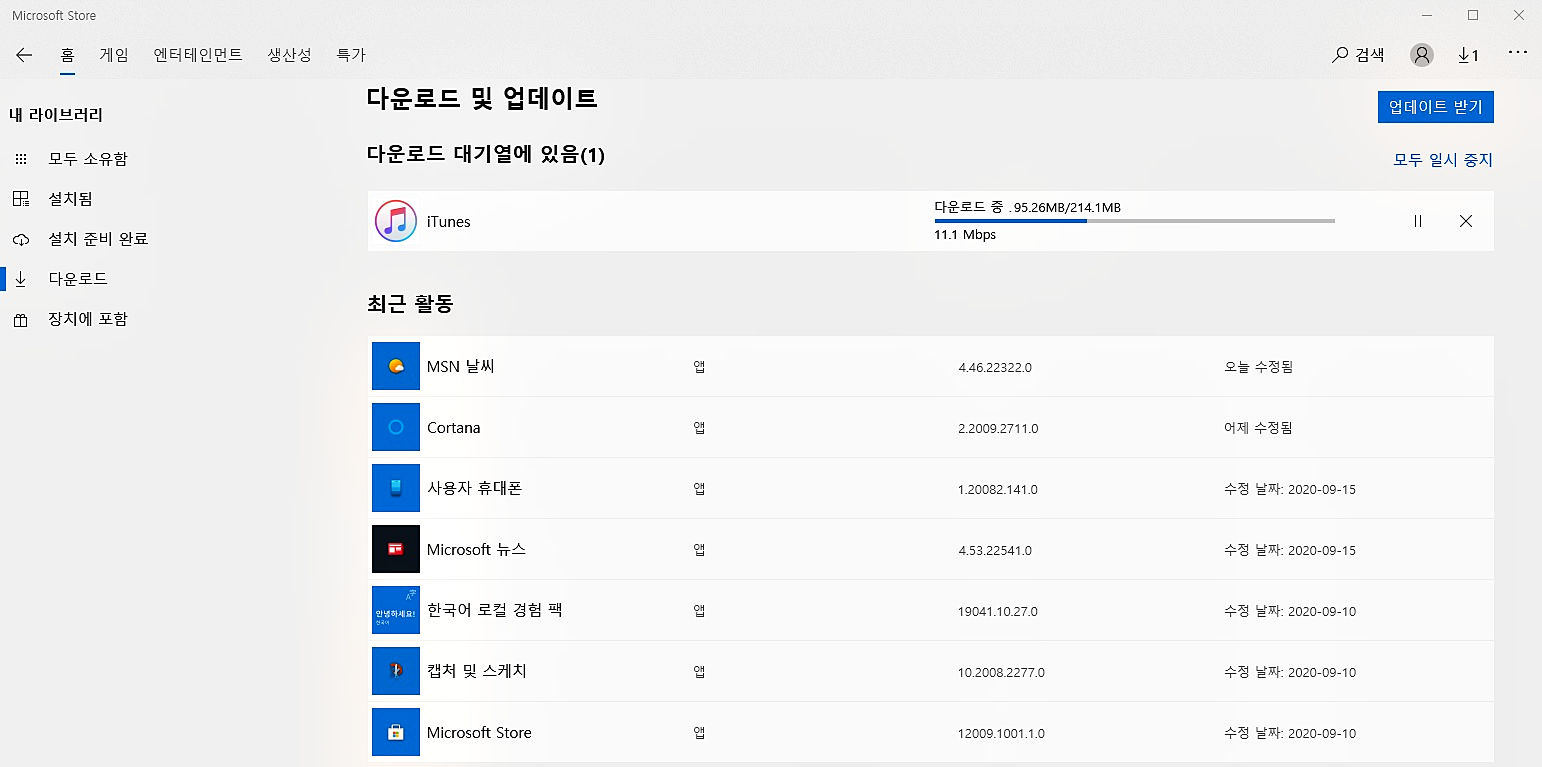
Task: Click the MSN 날씨 app name
Action: pyautogui.click(x=460, y=366)
